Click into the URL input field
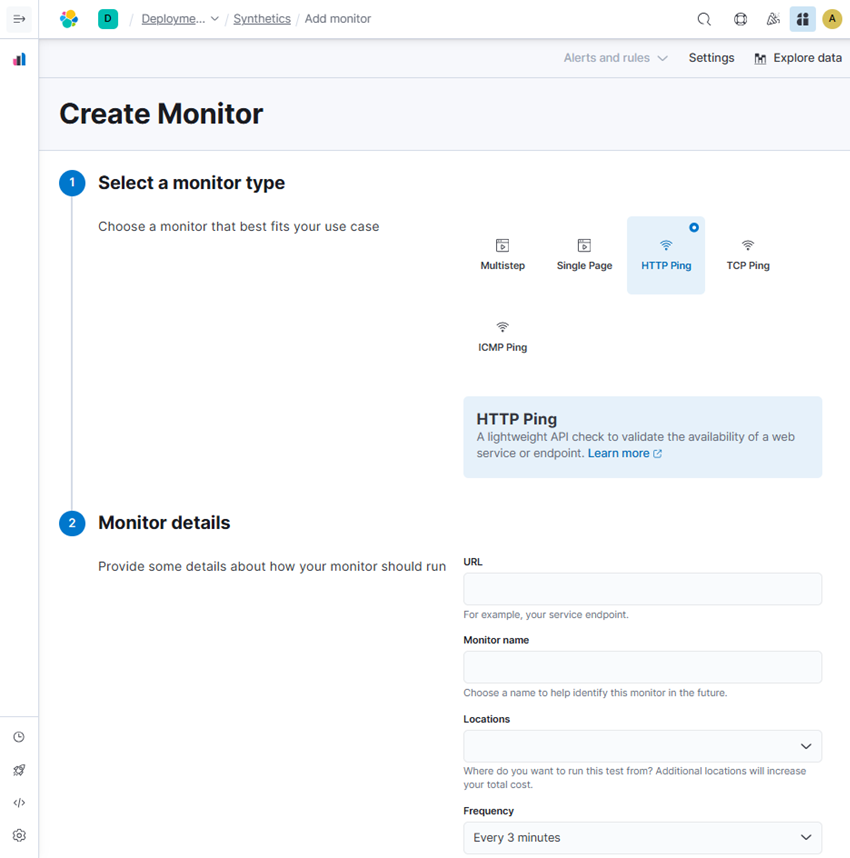This screenshot has height=858, width=850. tap(642, 589)
